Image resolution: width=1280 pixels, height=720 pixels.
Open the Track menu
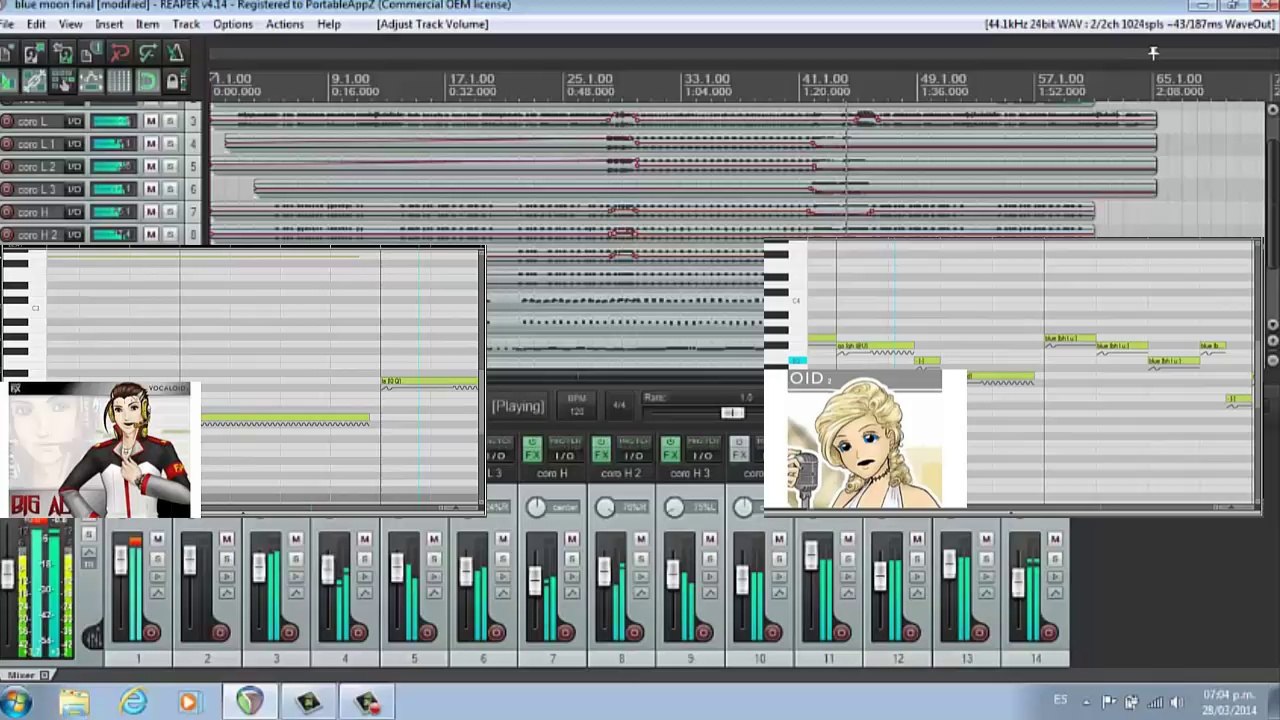[x=186, y=24]
